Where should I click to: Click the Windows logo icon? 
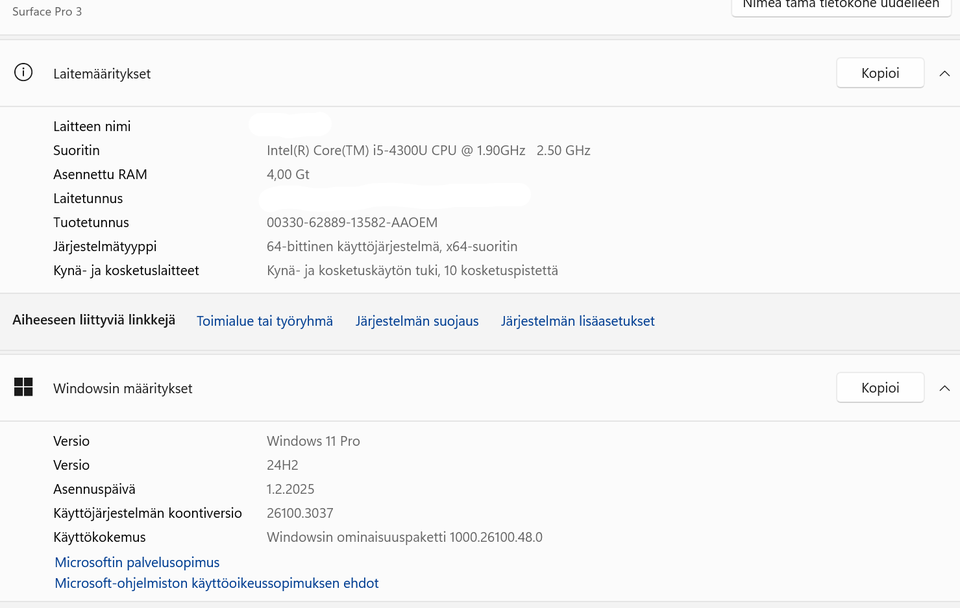[23, 387]
